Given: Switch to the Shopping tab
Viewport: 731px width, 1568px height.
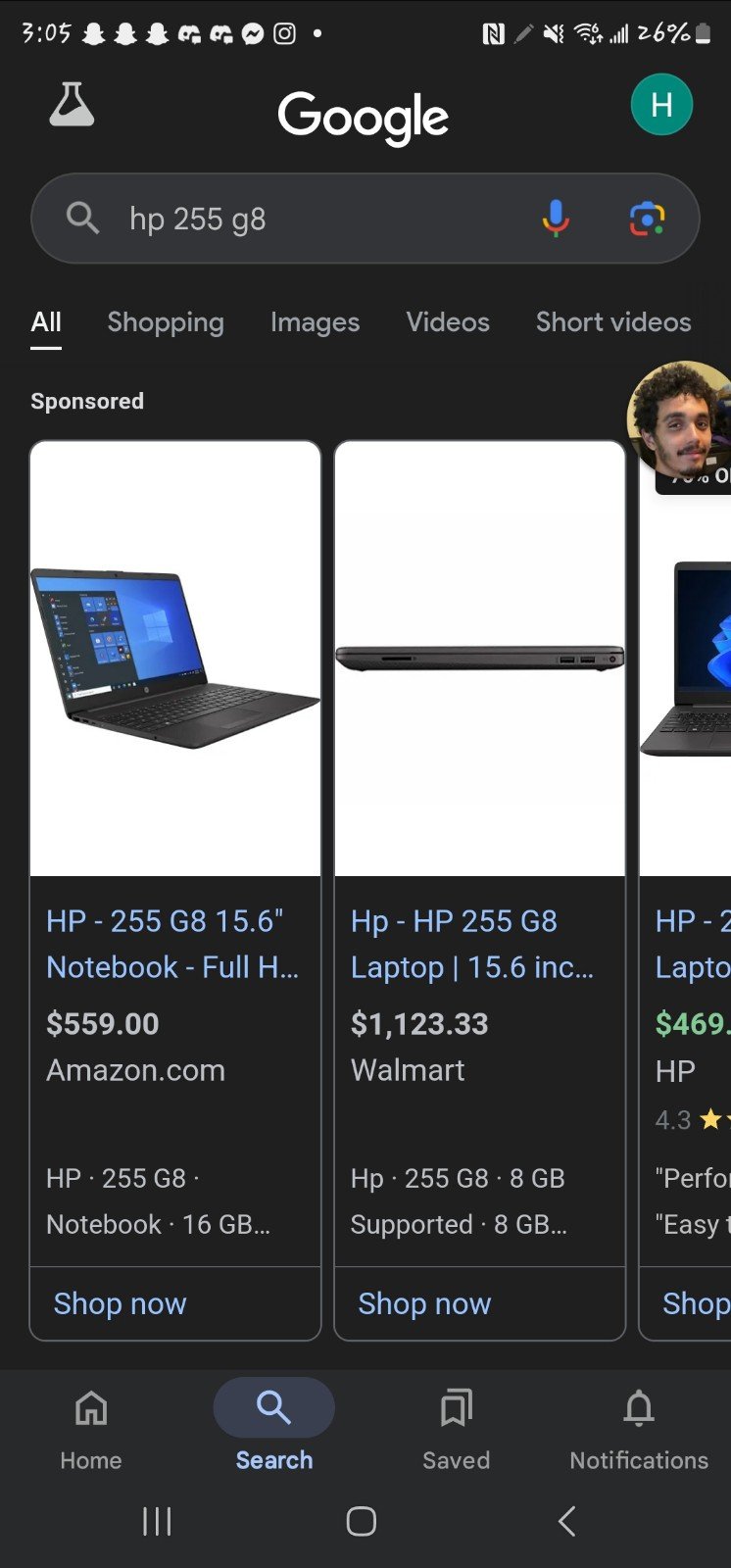Looking at the screenshot, I should (x=166, y=322).
